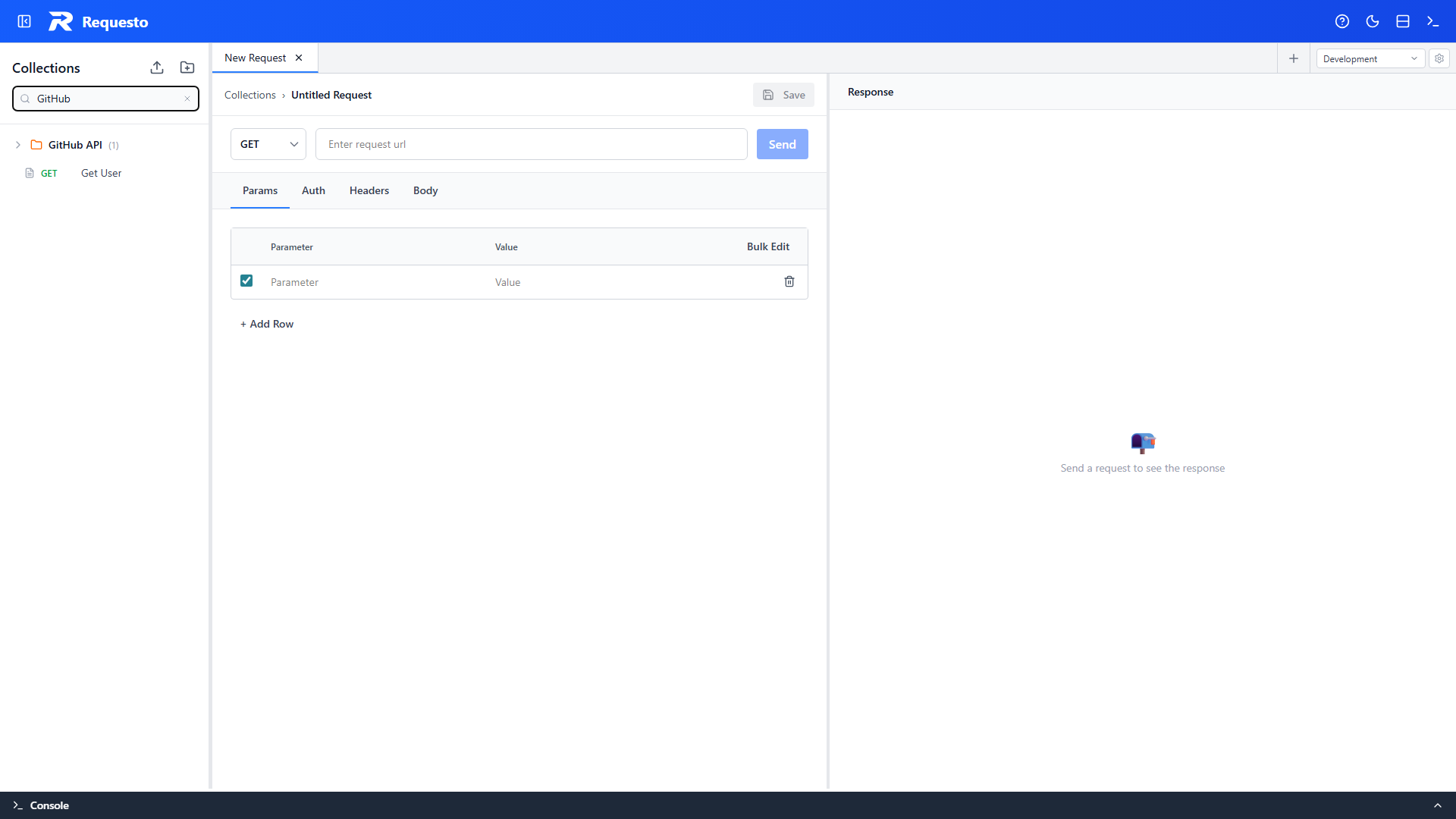Toggle Bulk Edit for parameters
Viewport: 1456px width, 819px height.
coord(767,246)
